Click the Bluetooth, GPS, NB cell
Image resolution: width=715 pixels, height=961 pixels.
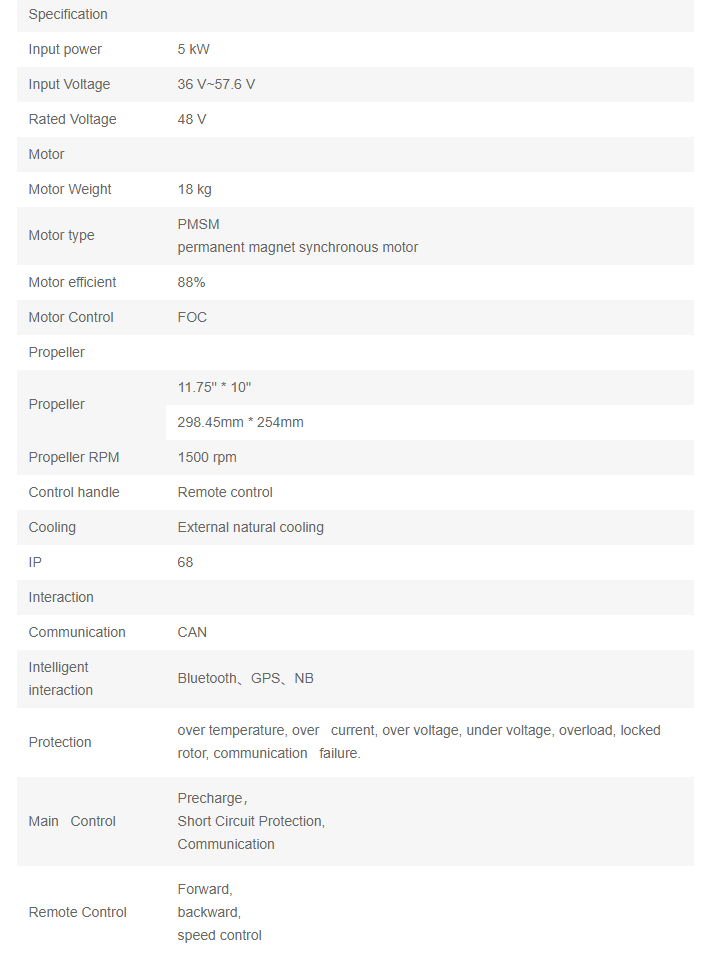pyautogui.click(x=245, y=679)
